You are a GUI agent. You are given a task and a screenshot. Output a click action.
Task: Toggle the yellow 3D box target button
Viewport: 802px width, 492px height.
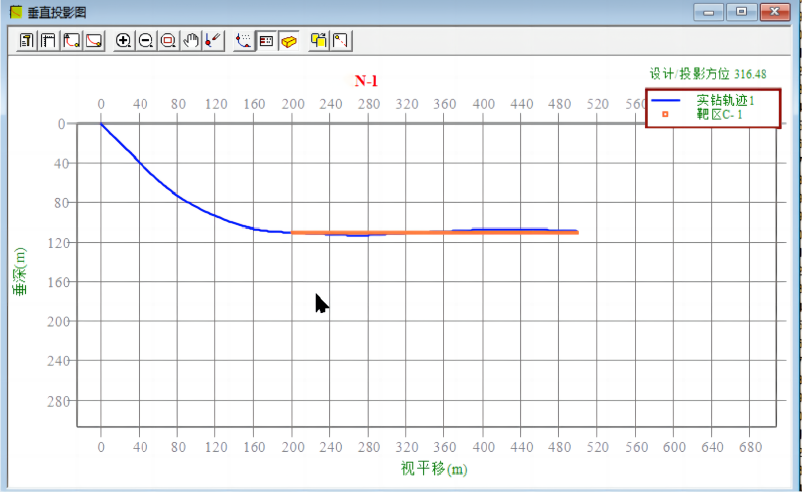click(x=288, y=41)
